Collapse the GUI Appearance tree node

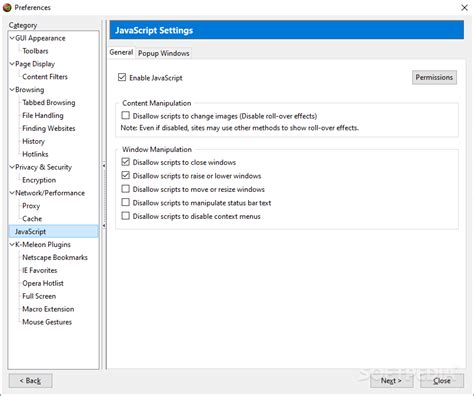(x=12, y=38)
